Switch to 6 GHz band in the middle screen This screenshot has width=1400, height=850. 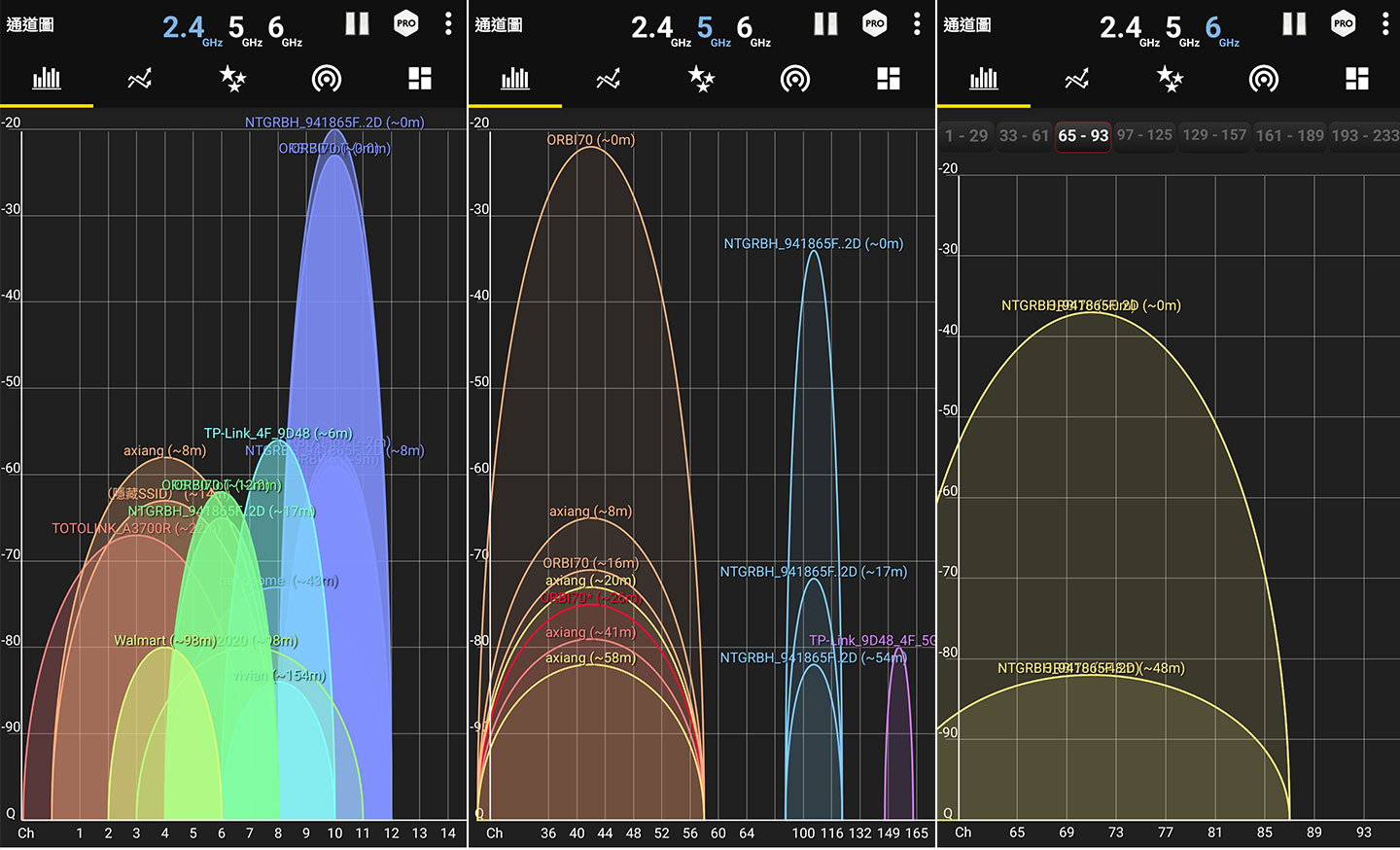pyautogui.click(x=752, y=29)
